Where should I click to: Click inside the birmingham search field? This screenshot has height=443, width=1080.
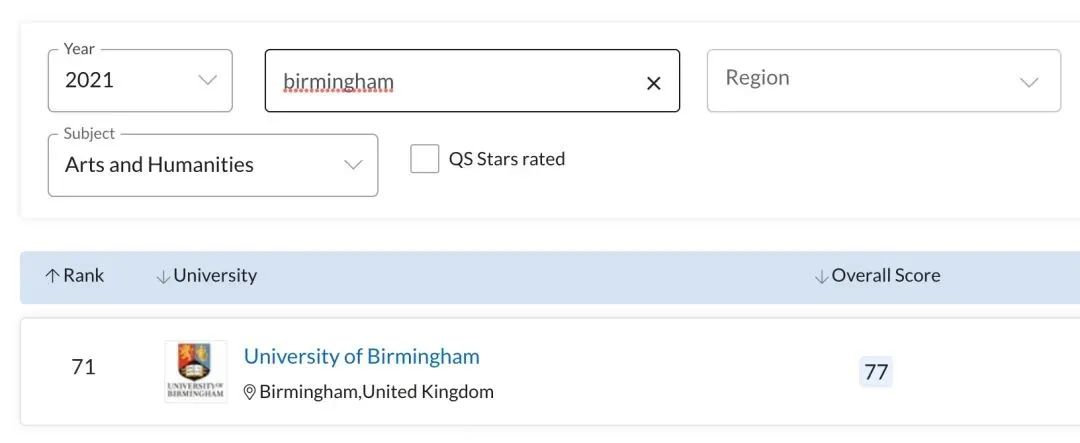pos(455,81)
